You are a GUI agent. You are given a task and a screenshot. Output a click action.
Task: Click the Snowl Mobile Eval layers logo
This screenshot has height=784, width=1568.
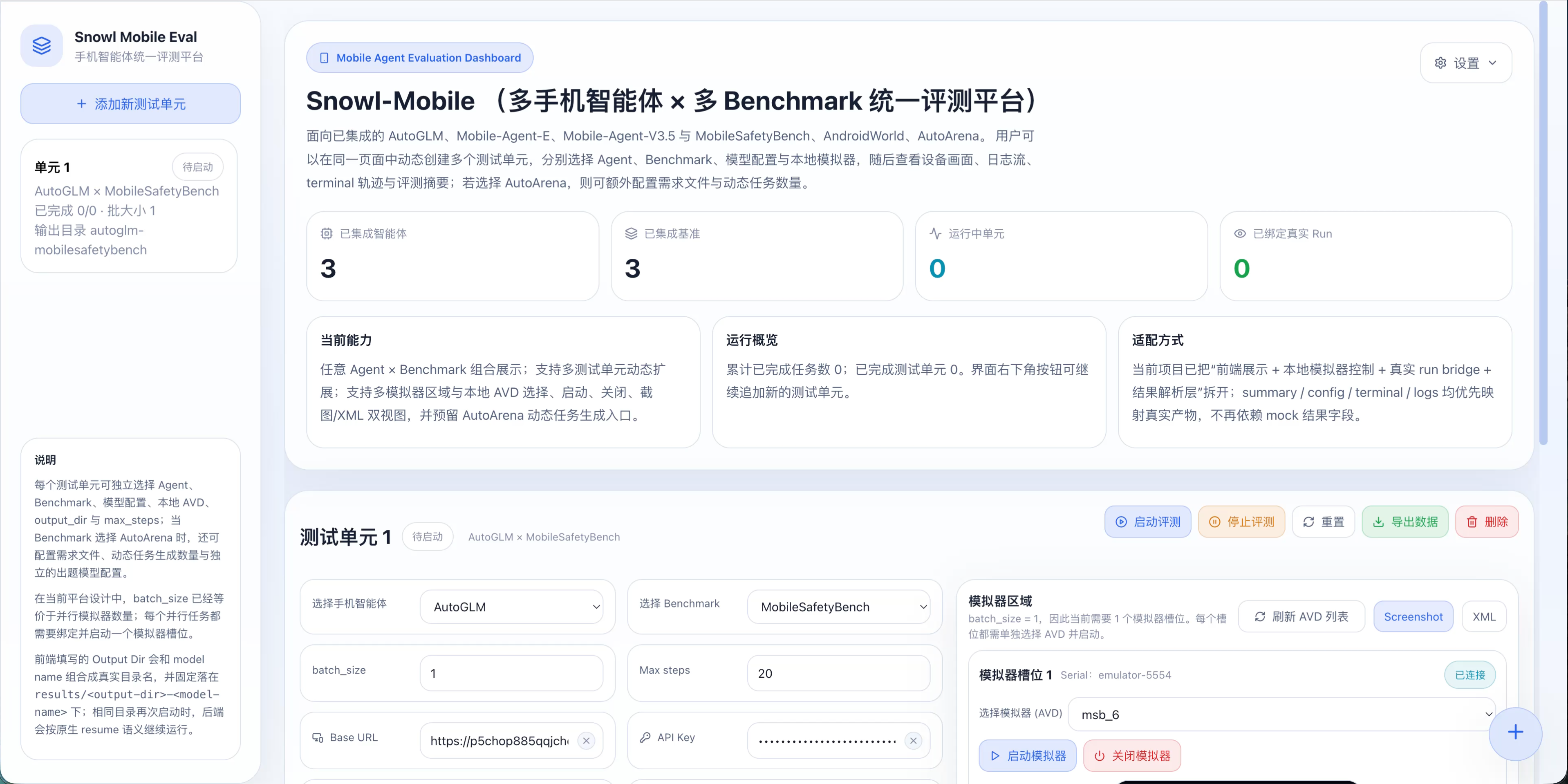41,46
